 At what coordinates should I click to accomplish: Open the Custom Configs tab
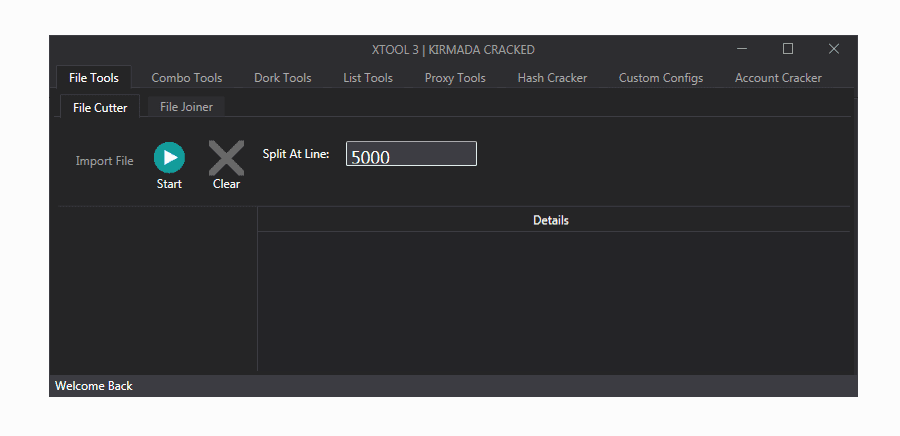click(661, 78)
